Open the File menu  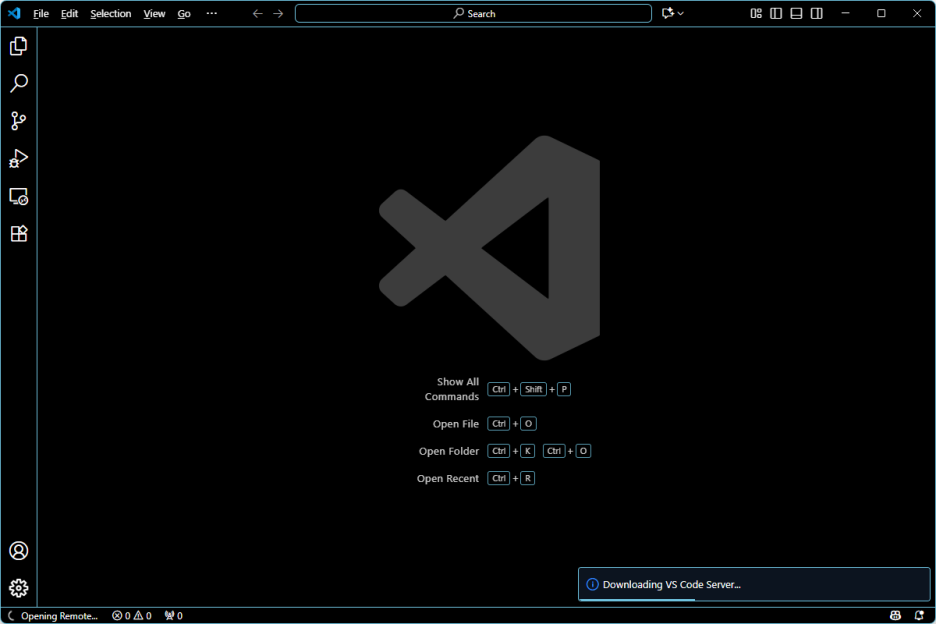[x=41, y=13]
